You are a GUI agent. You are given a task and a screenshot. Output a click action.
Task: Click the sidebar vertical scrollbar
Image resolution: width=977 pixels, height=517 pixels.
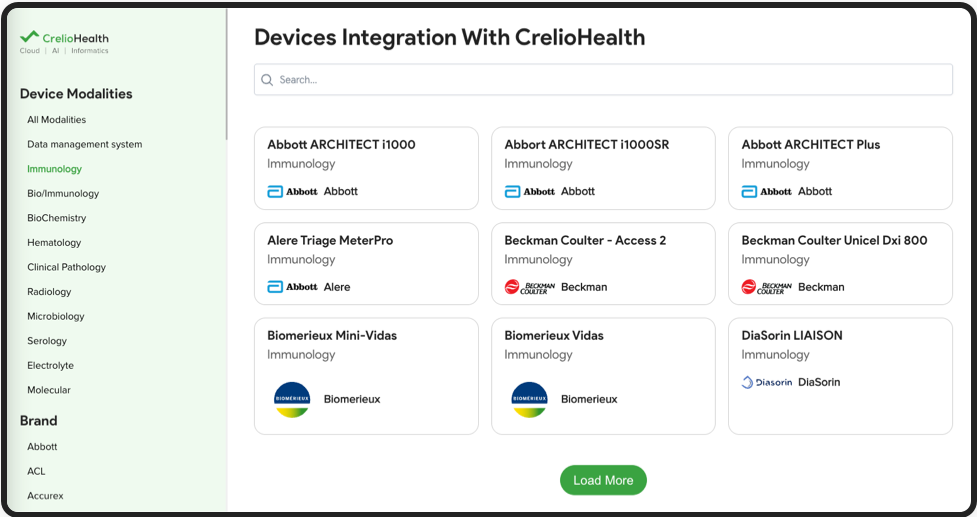pyautogui.click(x=227, y=75)
